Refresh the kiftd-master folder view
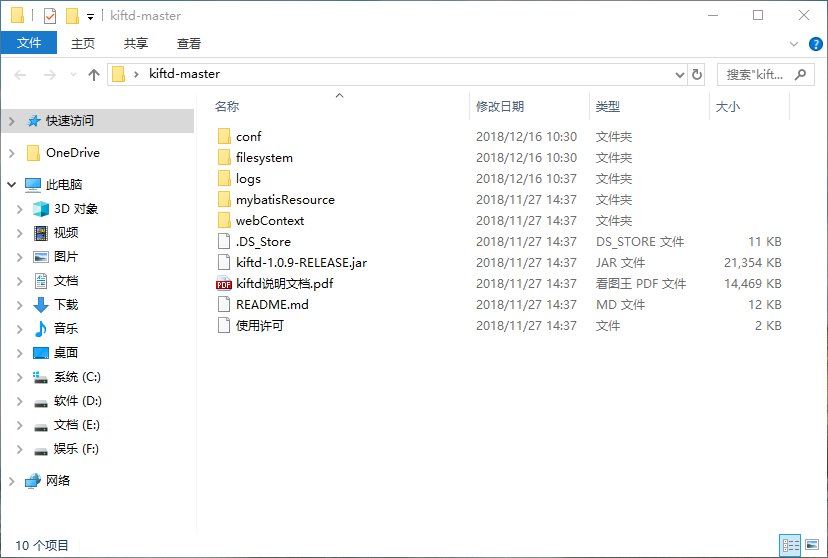The image size is (828, 558). coord(697,74)
